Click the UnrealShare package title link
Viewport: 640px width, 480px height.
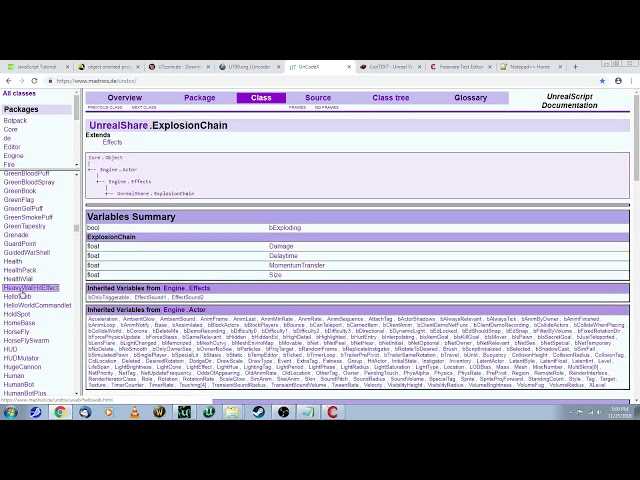118,125
